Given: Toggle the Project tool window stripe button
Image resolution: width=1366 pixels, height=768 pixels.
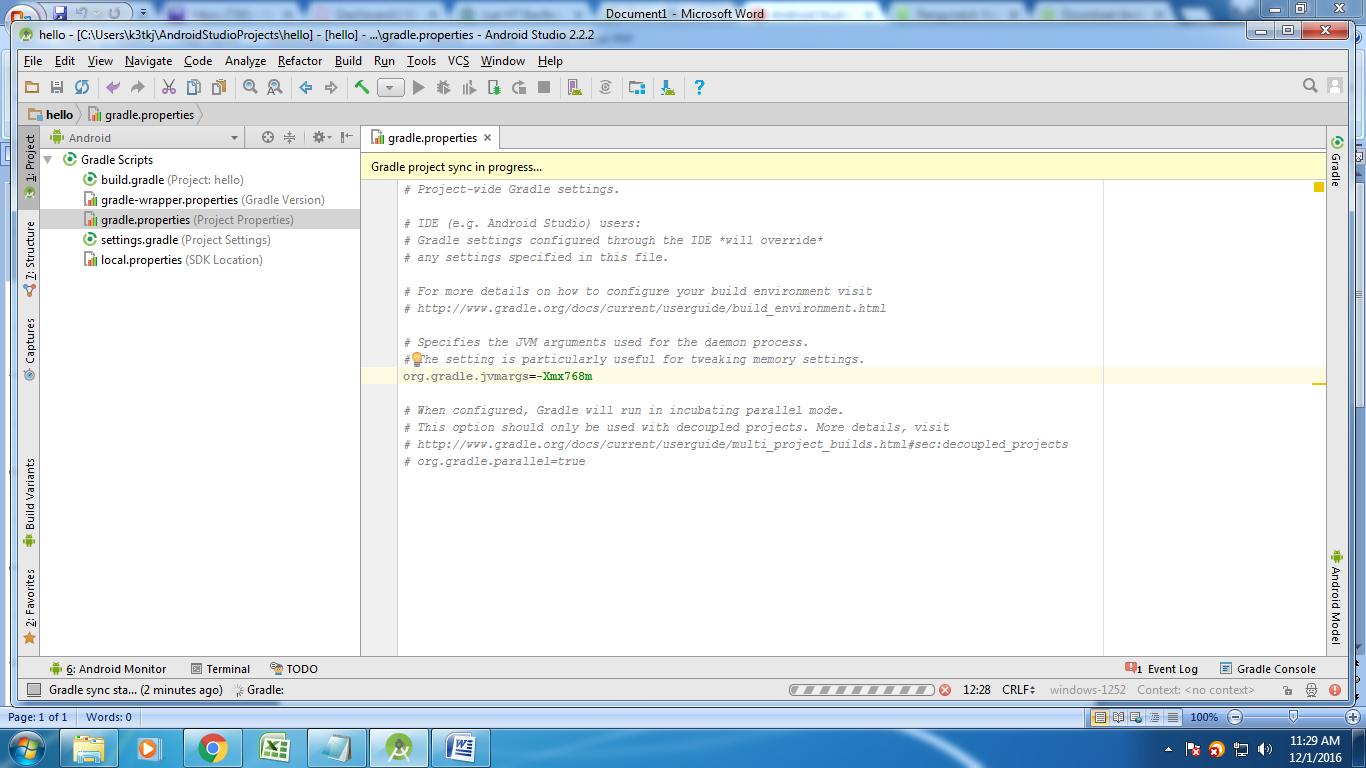Looking at the screenshot, I should pos(30,166).
